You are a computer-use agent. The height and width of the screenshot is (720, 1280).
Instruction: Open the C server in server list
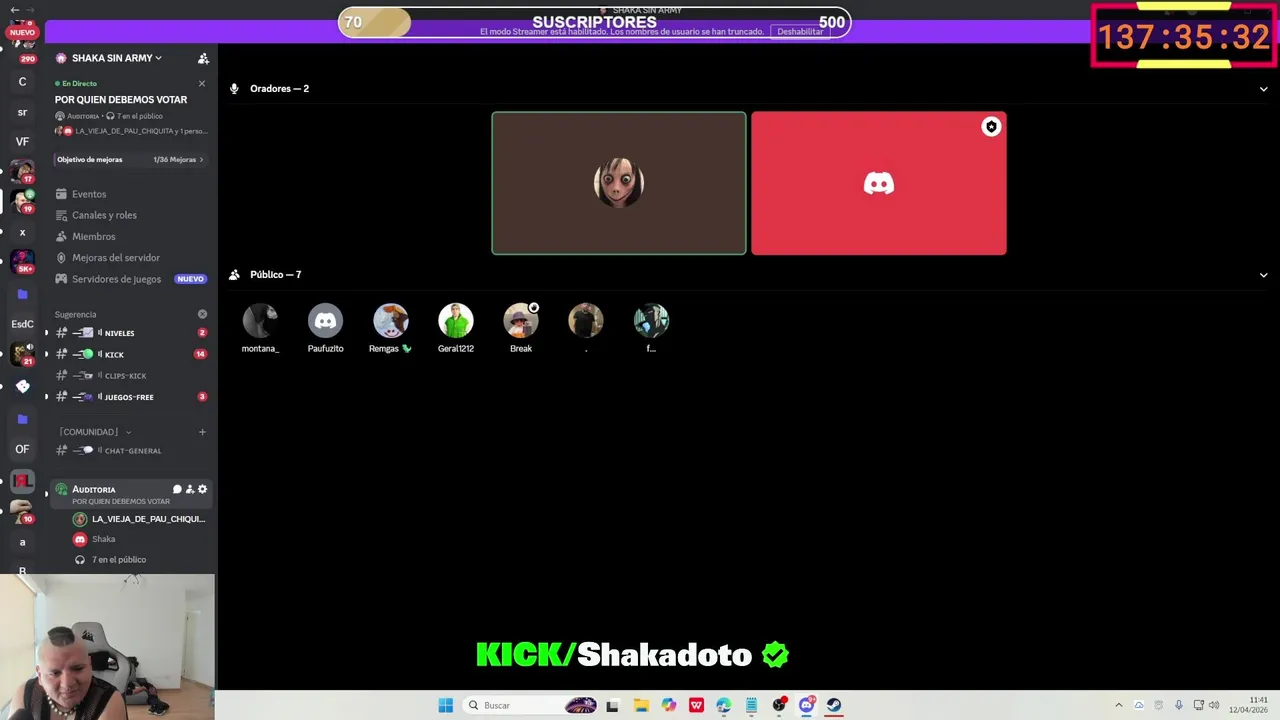tap(22, 82)
